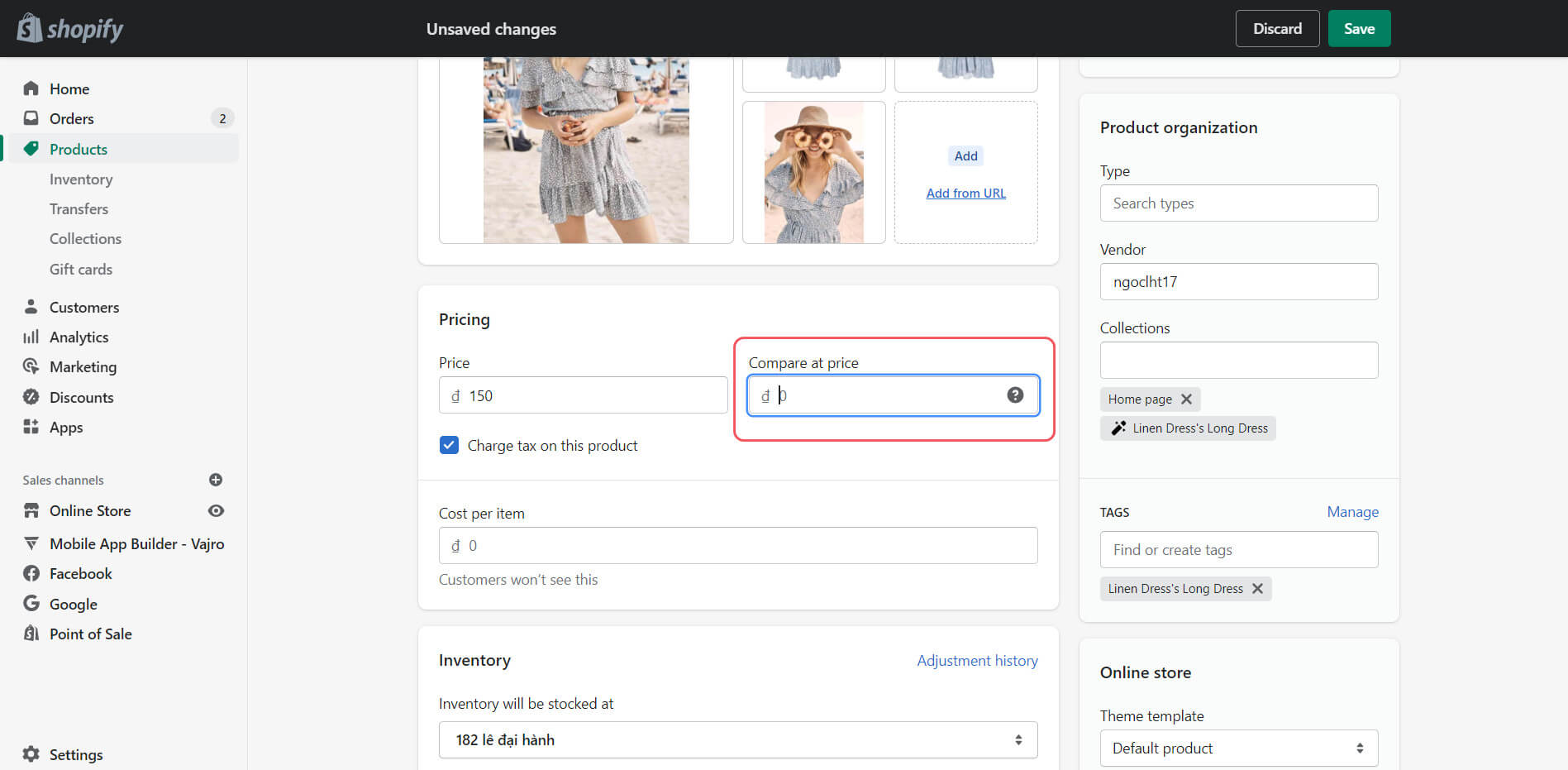Viewport: 1568px width, 770px height.
Task: Click the automated collection wand icon
Action: pos(1118,428)
